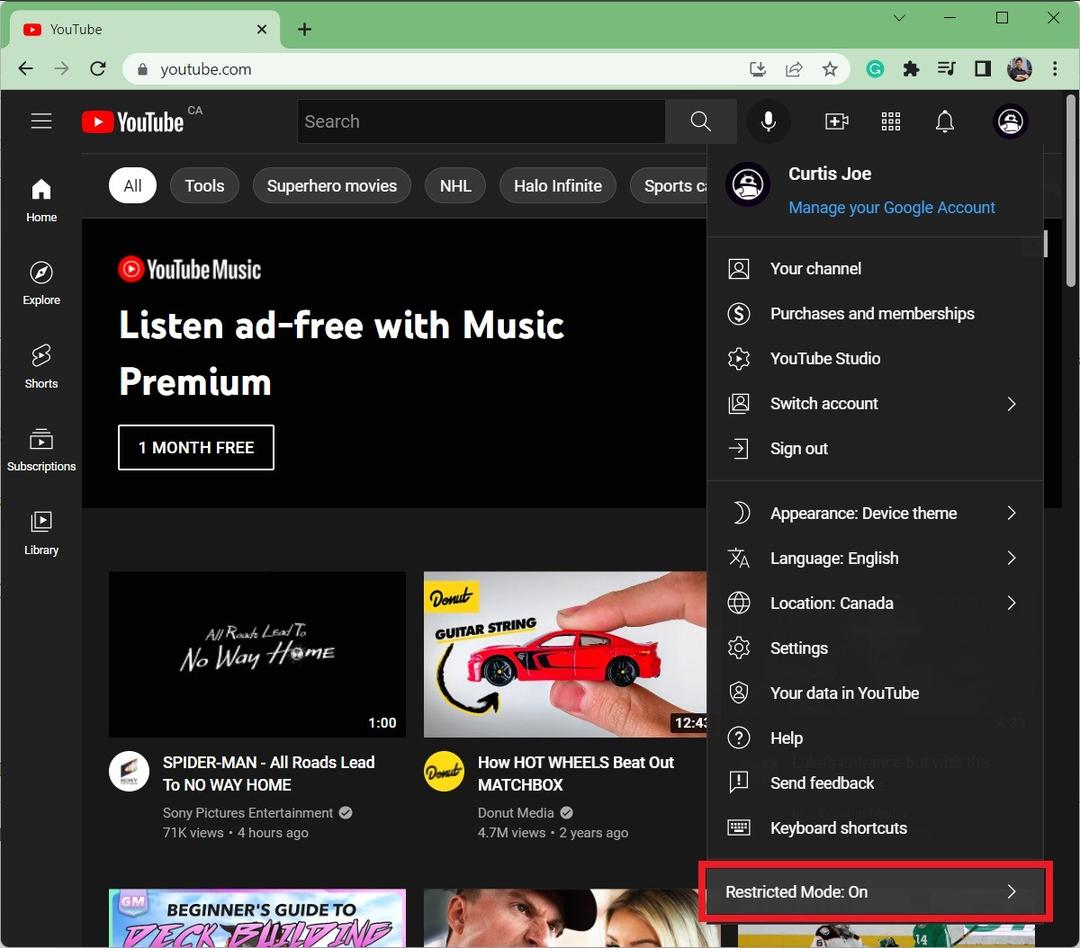Click the search magnifier button
Screen dimensions: 1080x948
point(700,121)
